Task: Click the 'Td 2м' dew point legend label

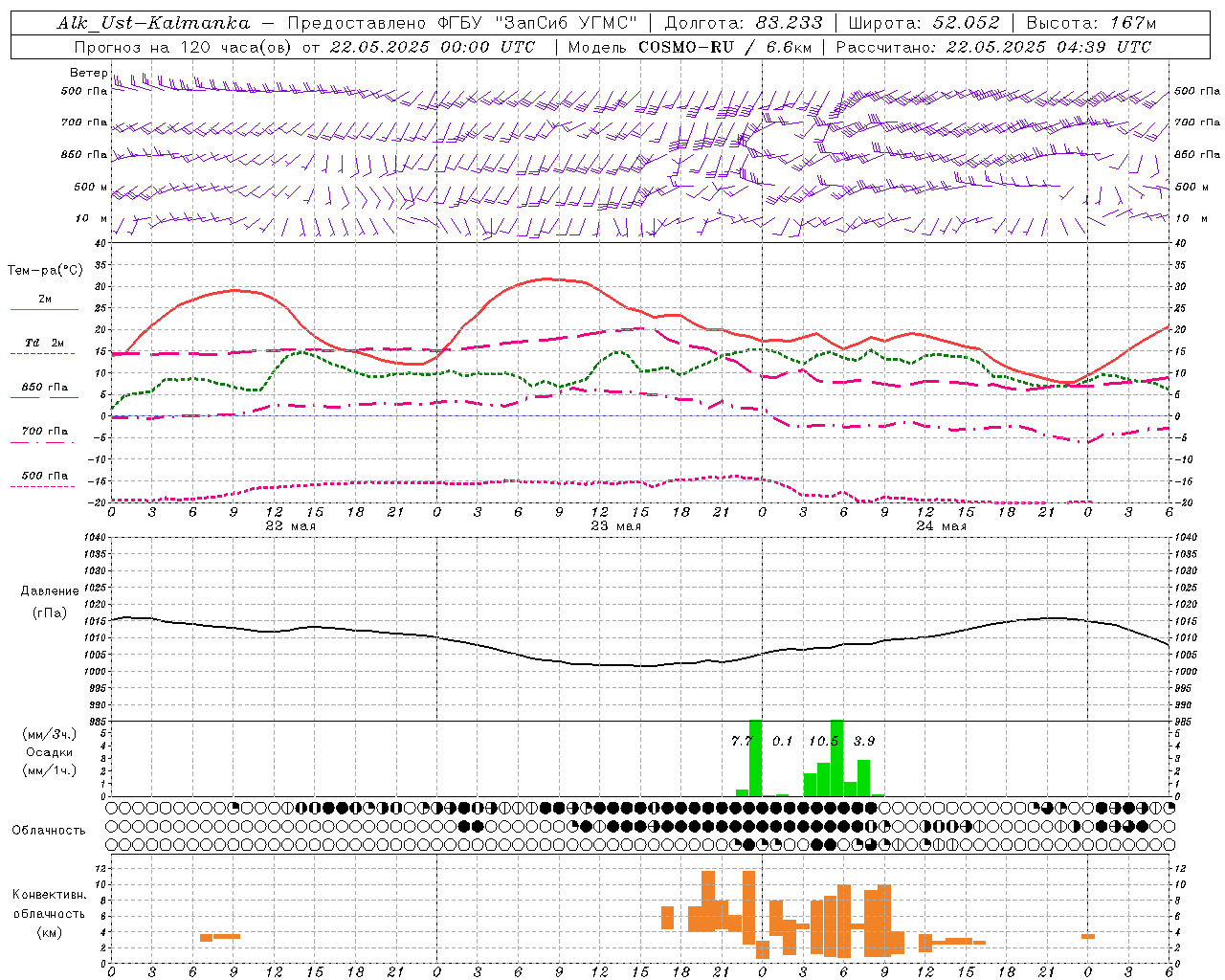Action: tap(44, 343)
